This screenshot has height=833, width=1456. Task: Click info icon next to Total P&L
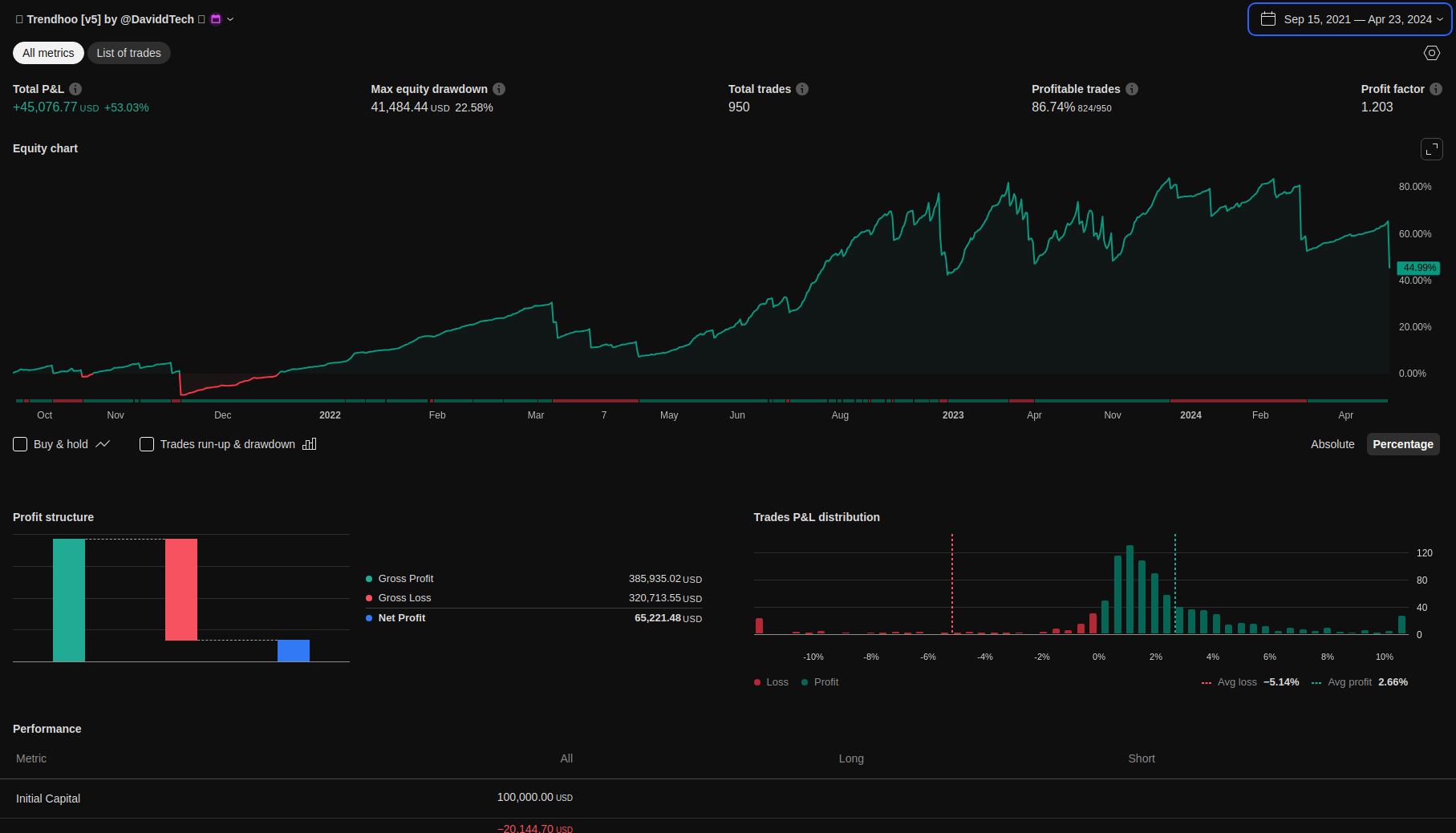75,89
